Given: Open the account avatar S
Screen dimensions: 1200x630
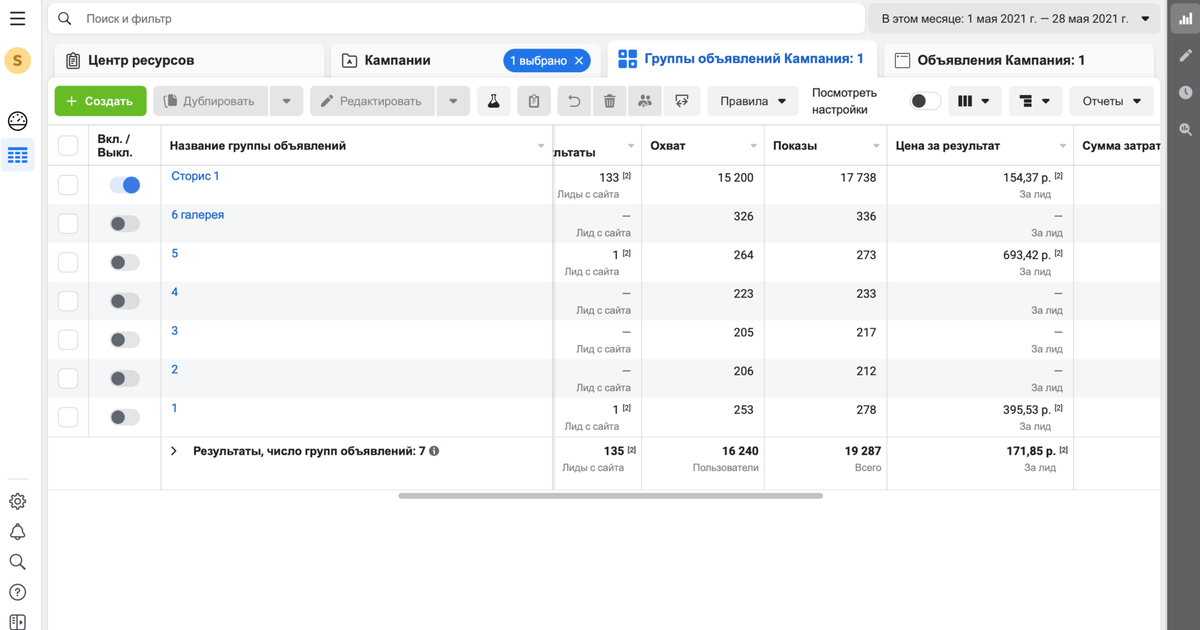Looking at the screenshot, I should (x=17, y=61).
